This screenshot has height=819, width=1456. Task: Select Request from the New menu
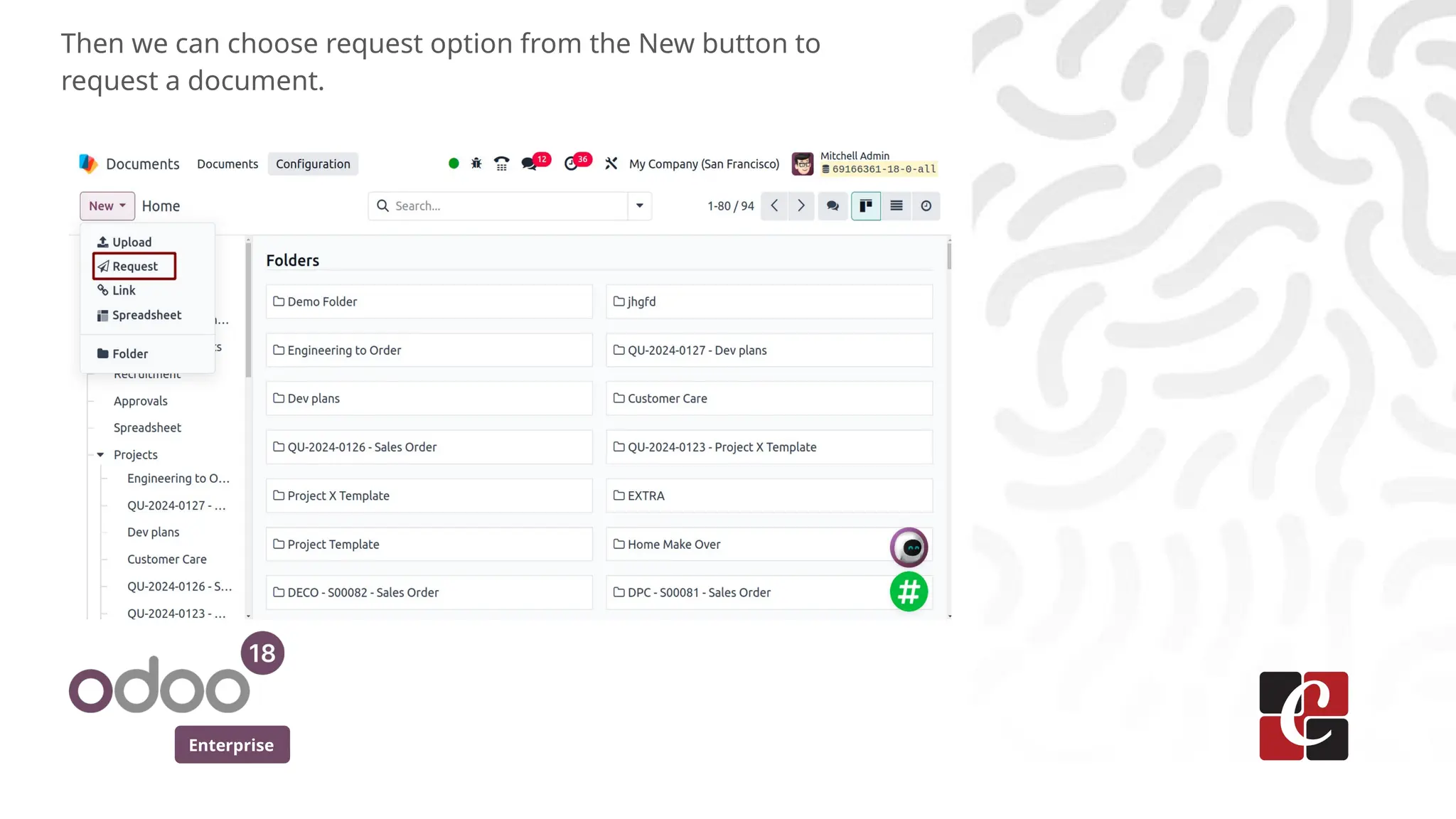pos(134,267)
